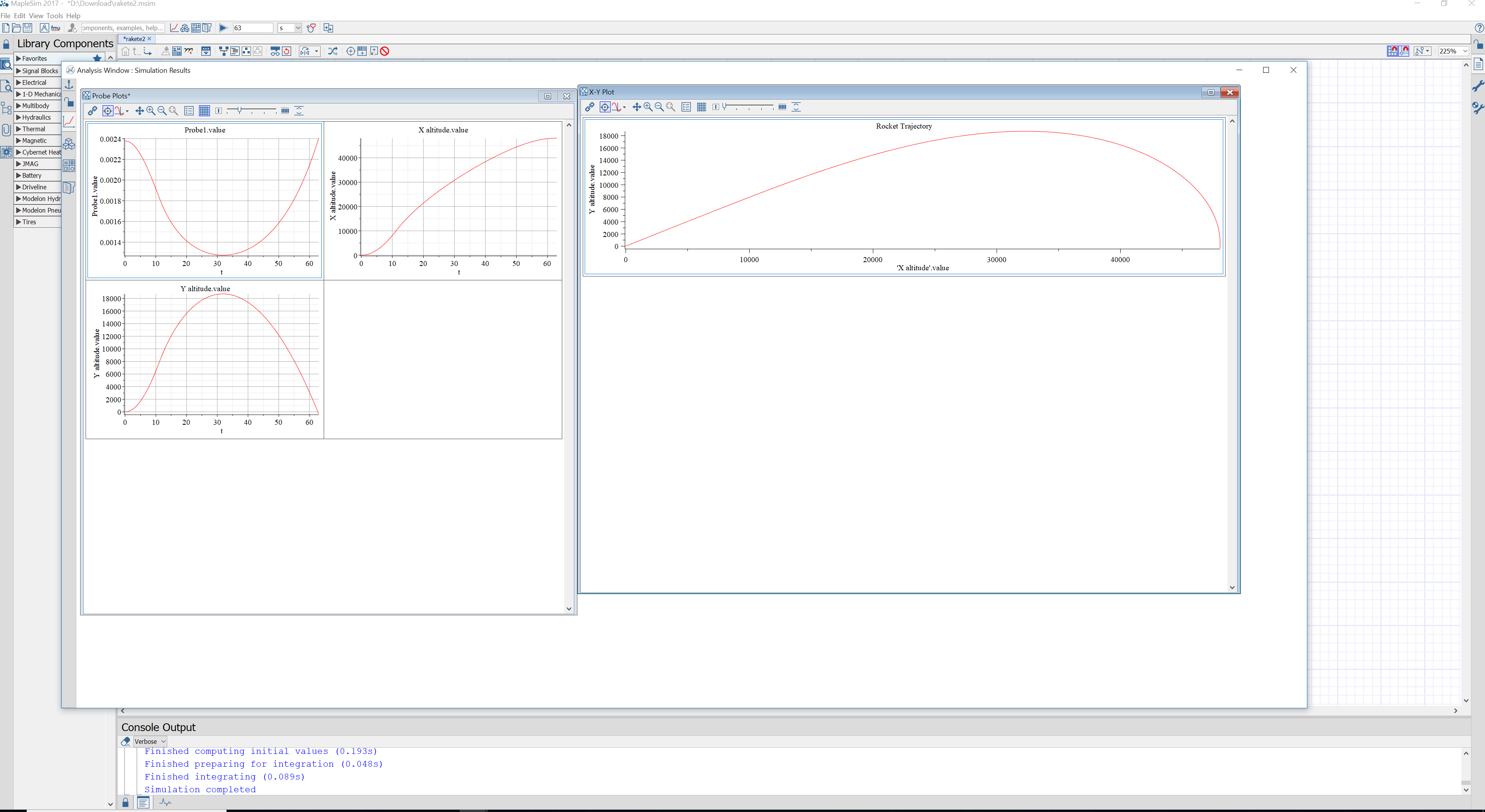The image size is (1485, 812).
Task: Toggle point probe crosshair in Probe Plots
Action: point(107,111)
